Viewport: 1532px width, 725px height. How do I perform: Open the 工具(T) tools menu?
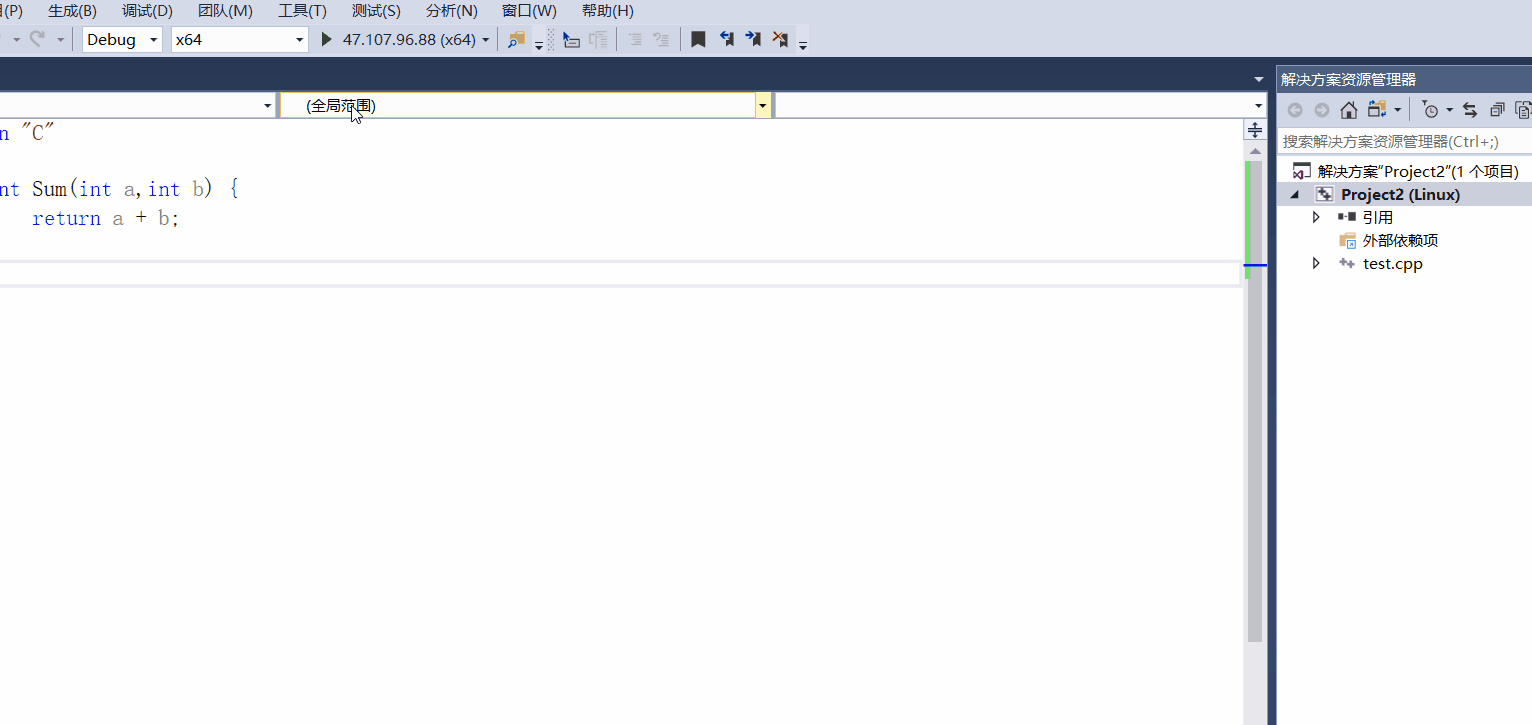tap(302, 11)
